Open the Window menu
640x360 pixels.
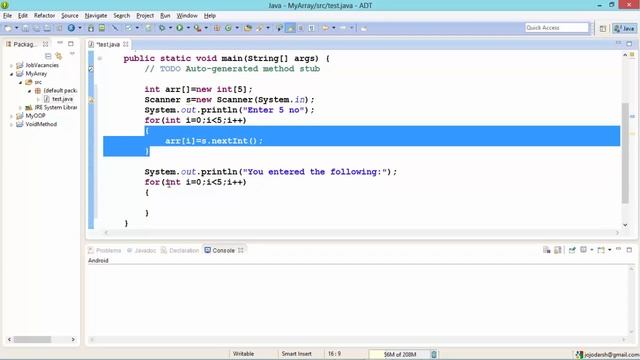(187, 16)
